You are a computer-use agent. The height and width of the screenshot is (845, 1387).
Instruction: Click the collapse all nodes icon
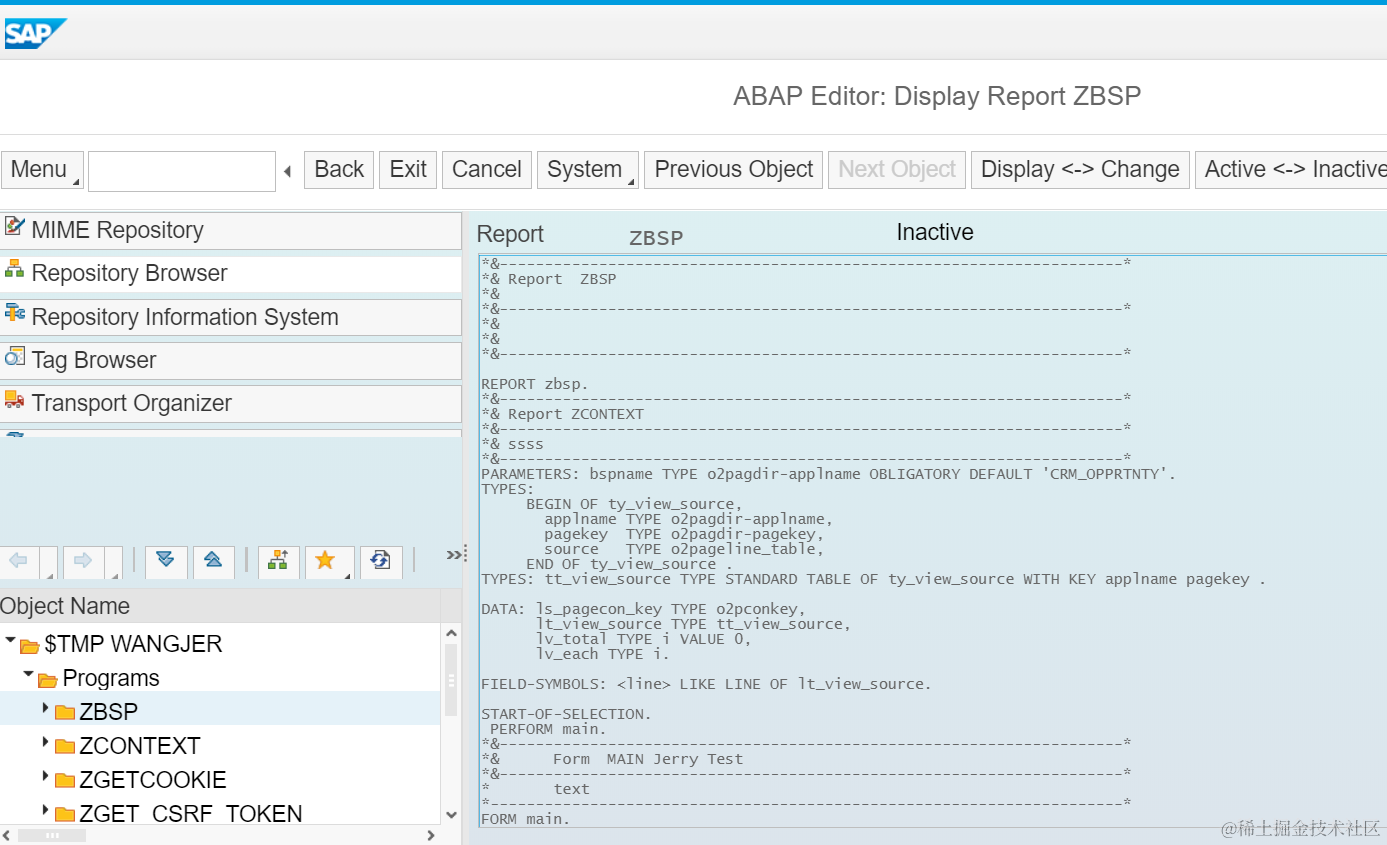[x=213, y=561]
